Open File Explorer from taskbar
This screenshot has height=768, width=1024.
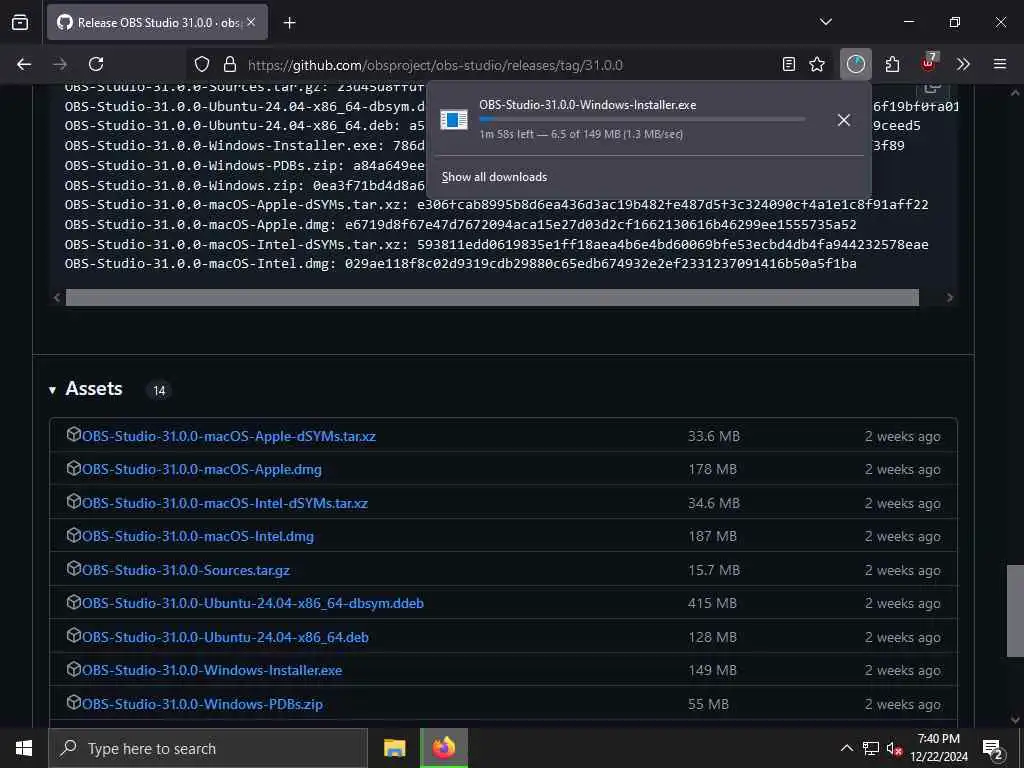click(x=394, y=748)
